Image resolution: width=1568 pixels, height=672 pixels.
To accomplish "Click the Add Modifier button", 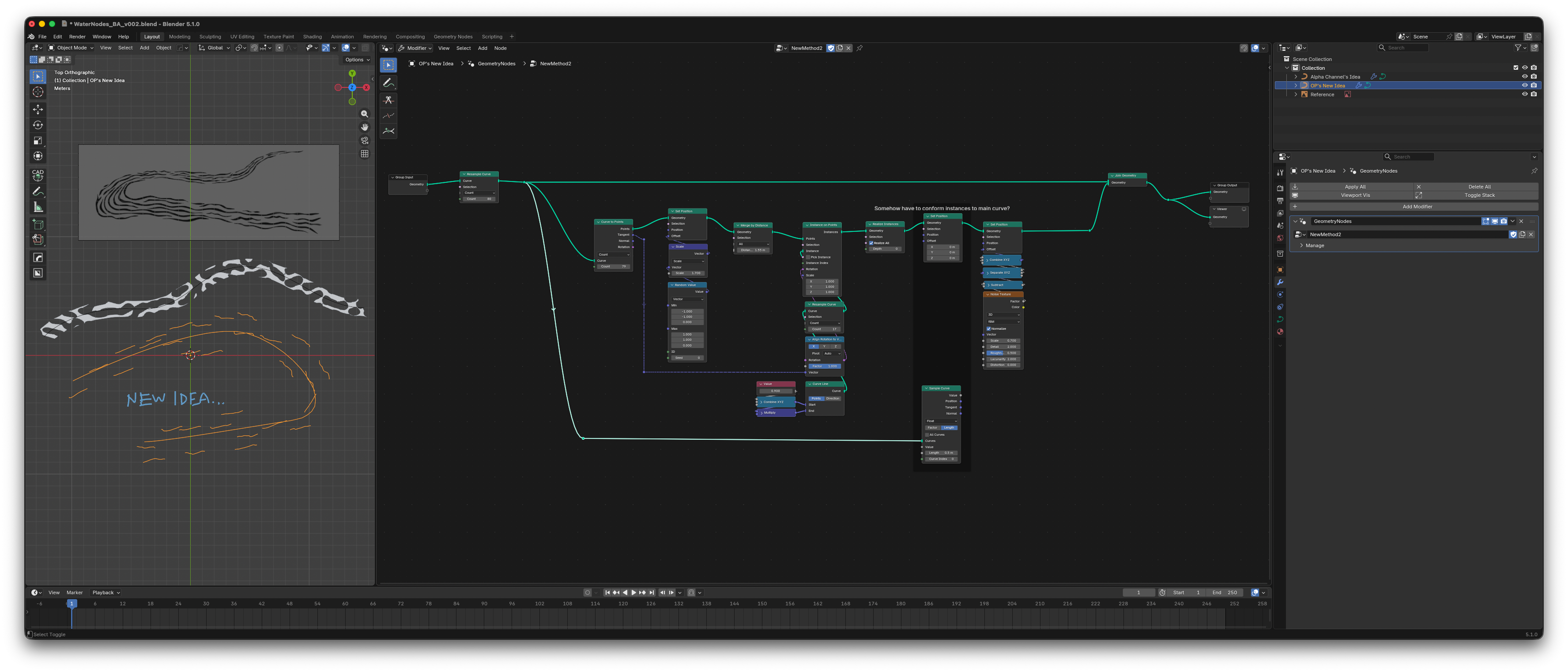I will 1413,207.
